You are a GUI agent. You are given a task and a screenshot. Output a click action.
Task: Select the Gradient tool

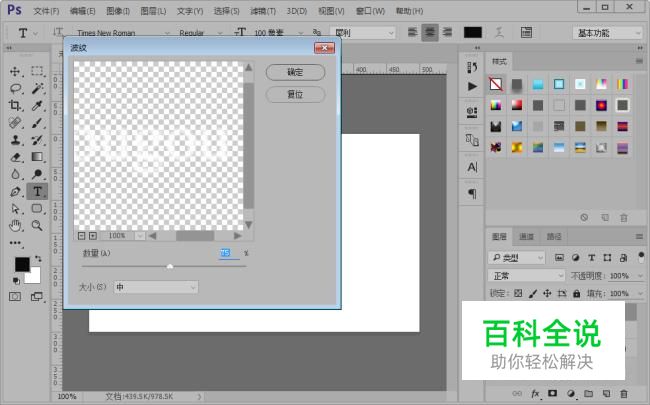[x=37, y=157]
